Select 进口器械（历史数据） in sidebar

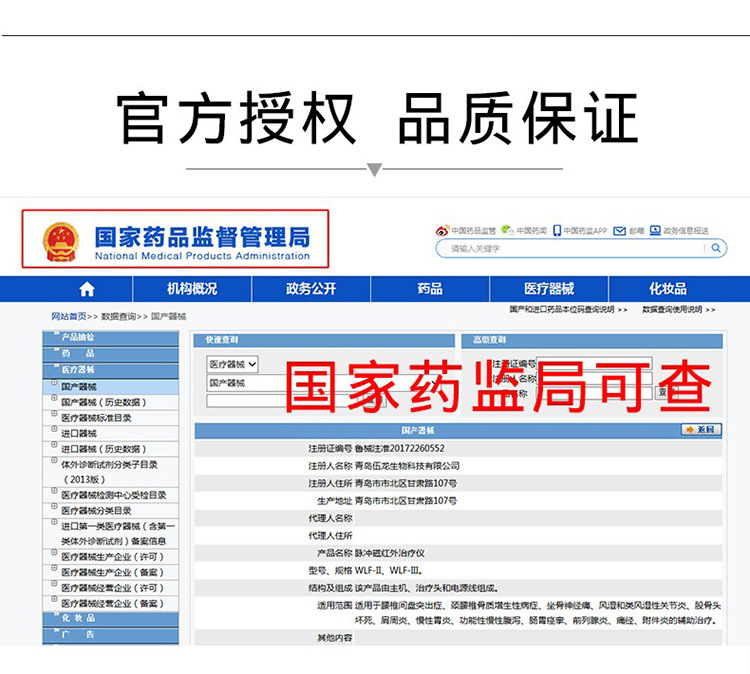[103, 449]
